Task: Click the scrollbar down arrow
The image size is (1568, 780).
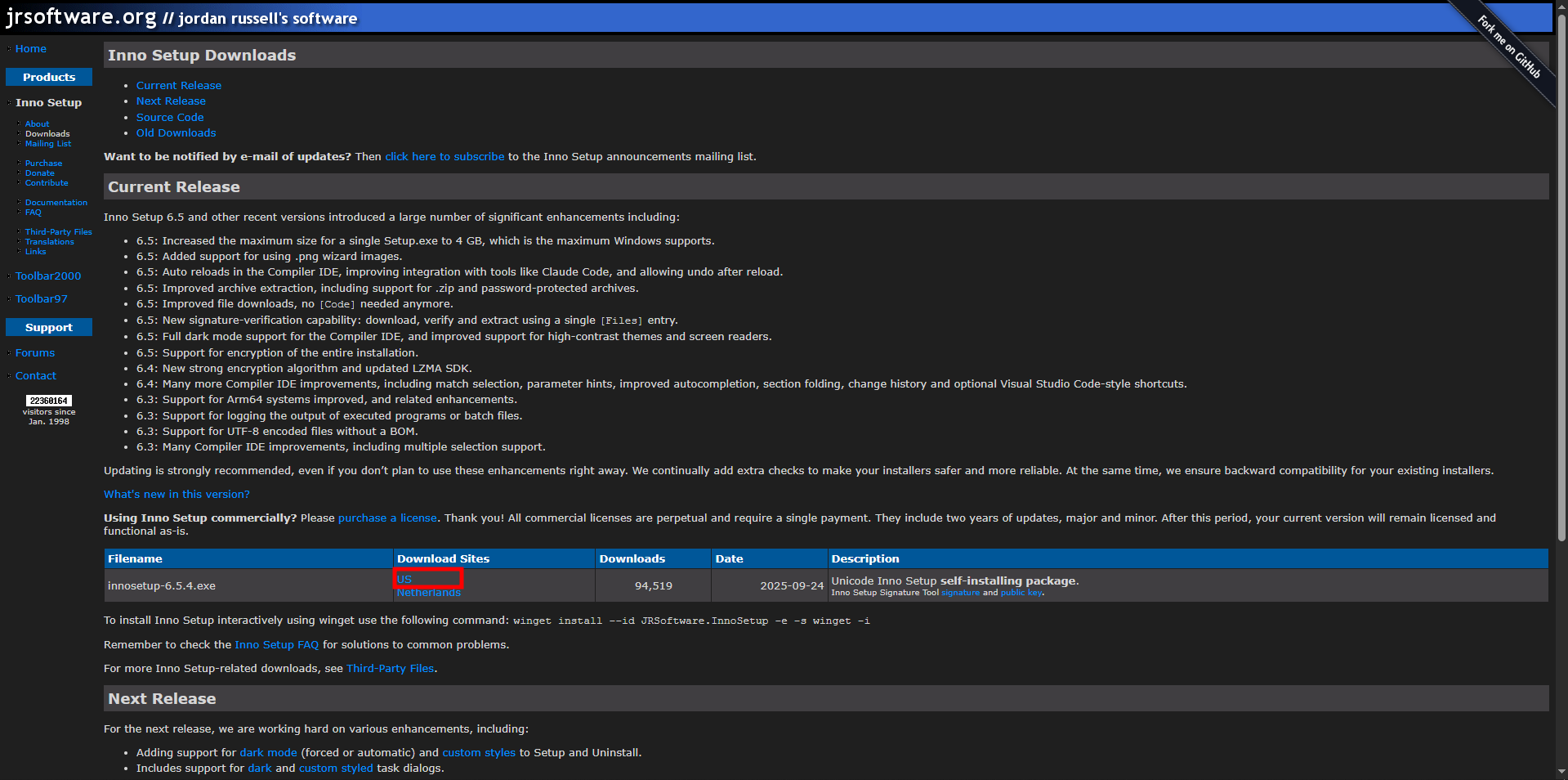Action: 1561,771
